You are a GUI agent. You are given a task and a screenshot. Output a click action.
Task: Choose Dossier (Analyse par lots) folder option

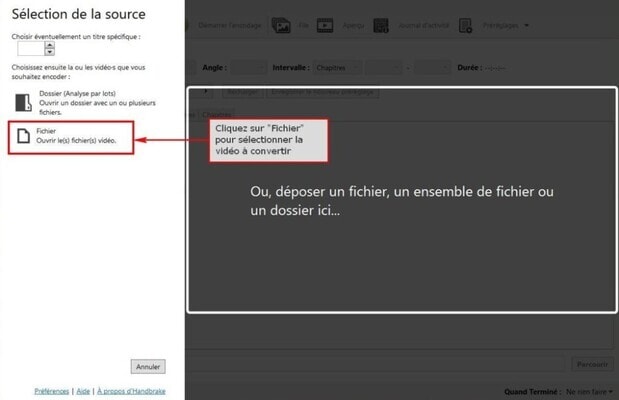pyautogui.click(x=86, y=103)
